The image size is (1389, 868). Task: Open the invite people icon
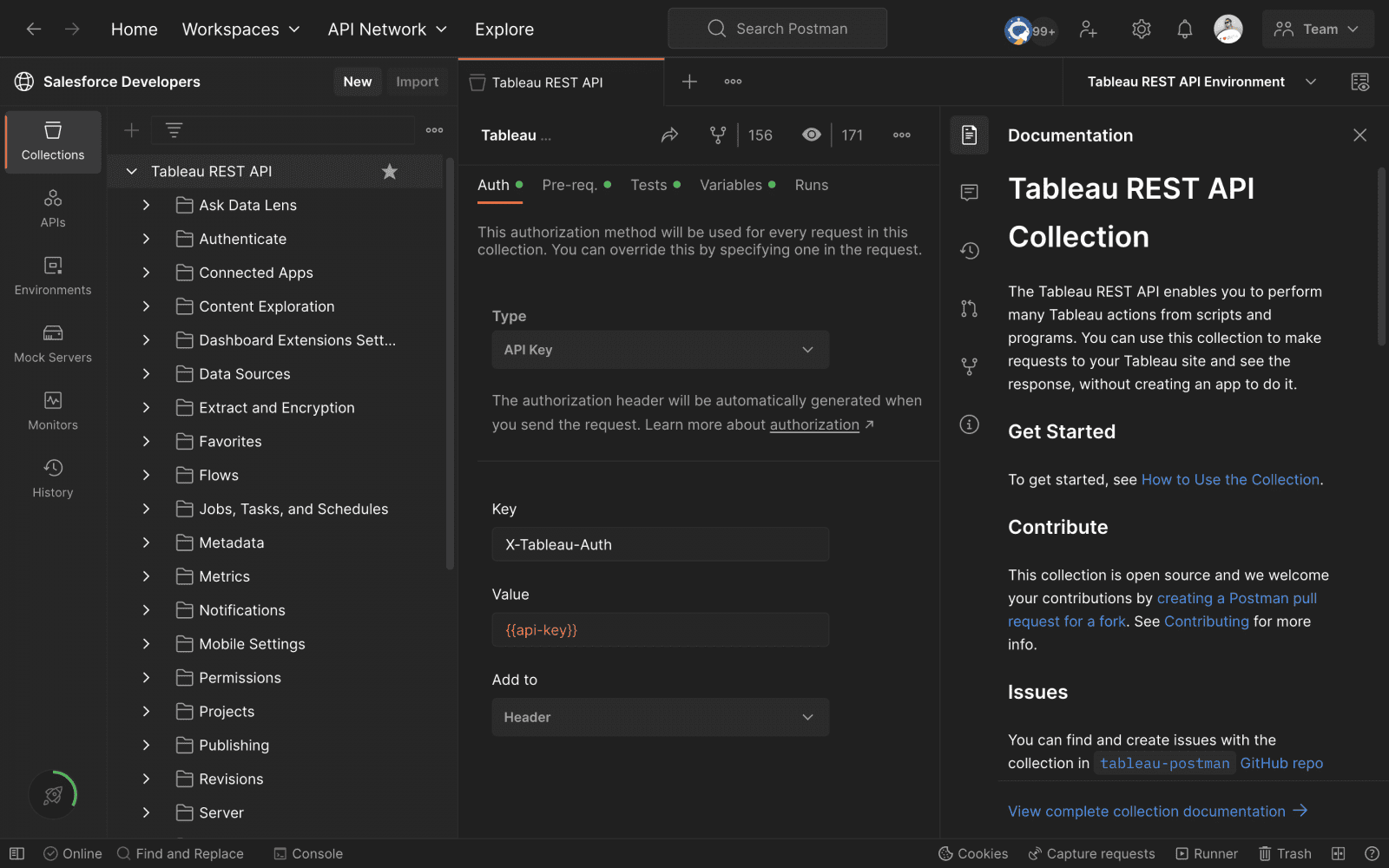[1088, 30]
